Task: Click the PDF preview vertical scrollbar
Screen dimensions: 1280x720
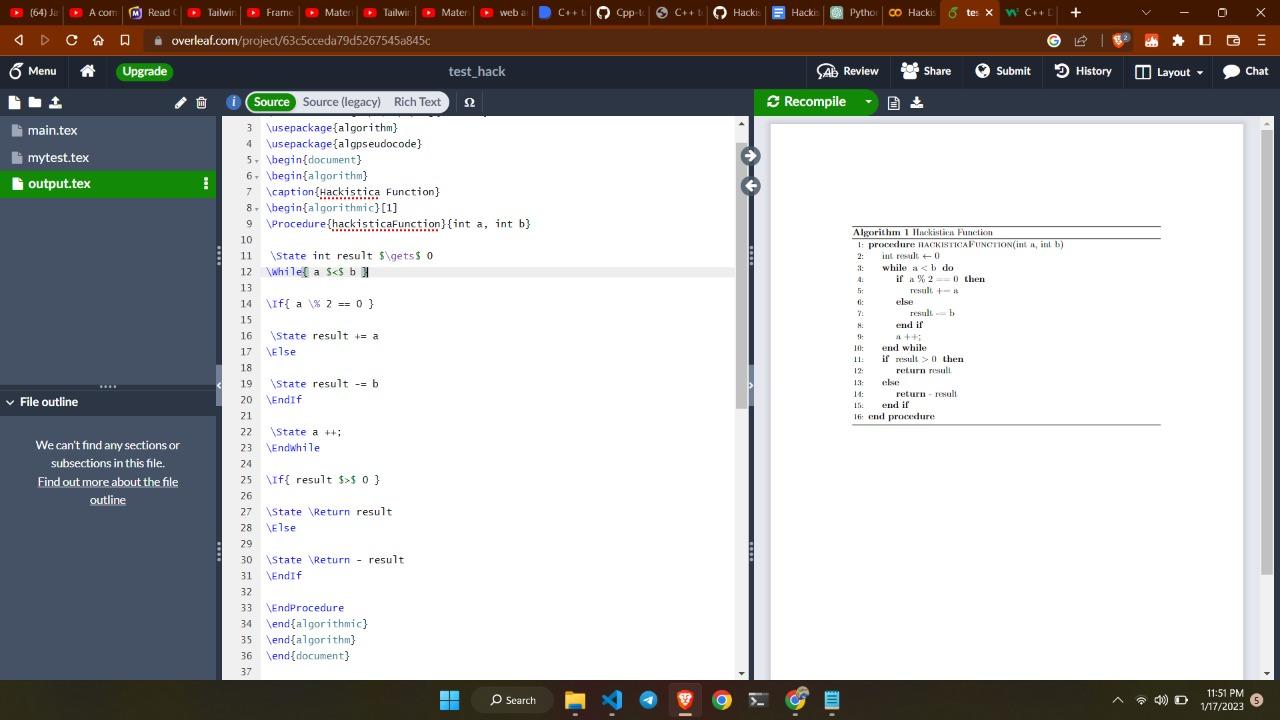Action: [x=1267, y=350]
